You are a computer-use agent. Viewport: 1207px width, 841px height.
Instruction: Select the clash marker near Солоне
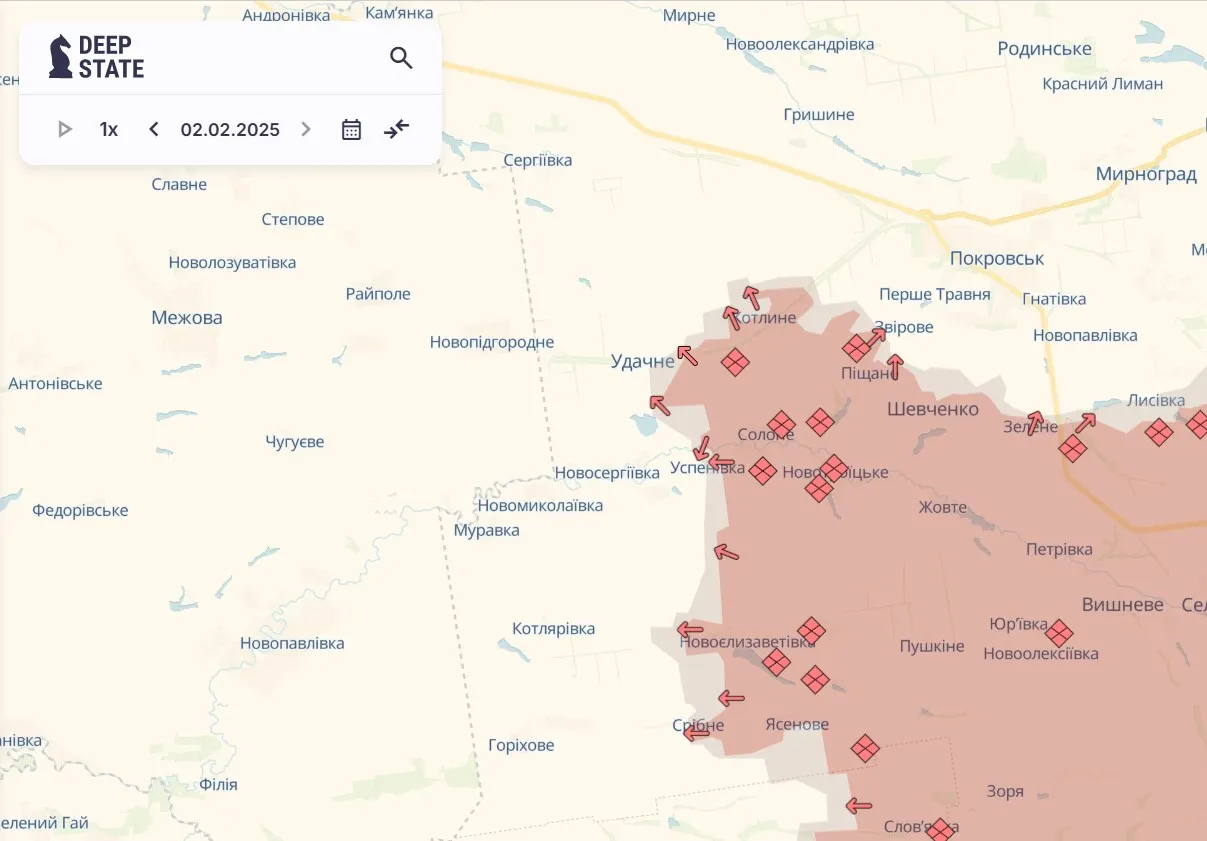point(781,424)
